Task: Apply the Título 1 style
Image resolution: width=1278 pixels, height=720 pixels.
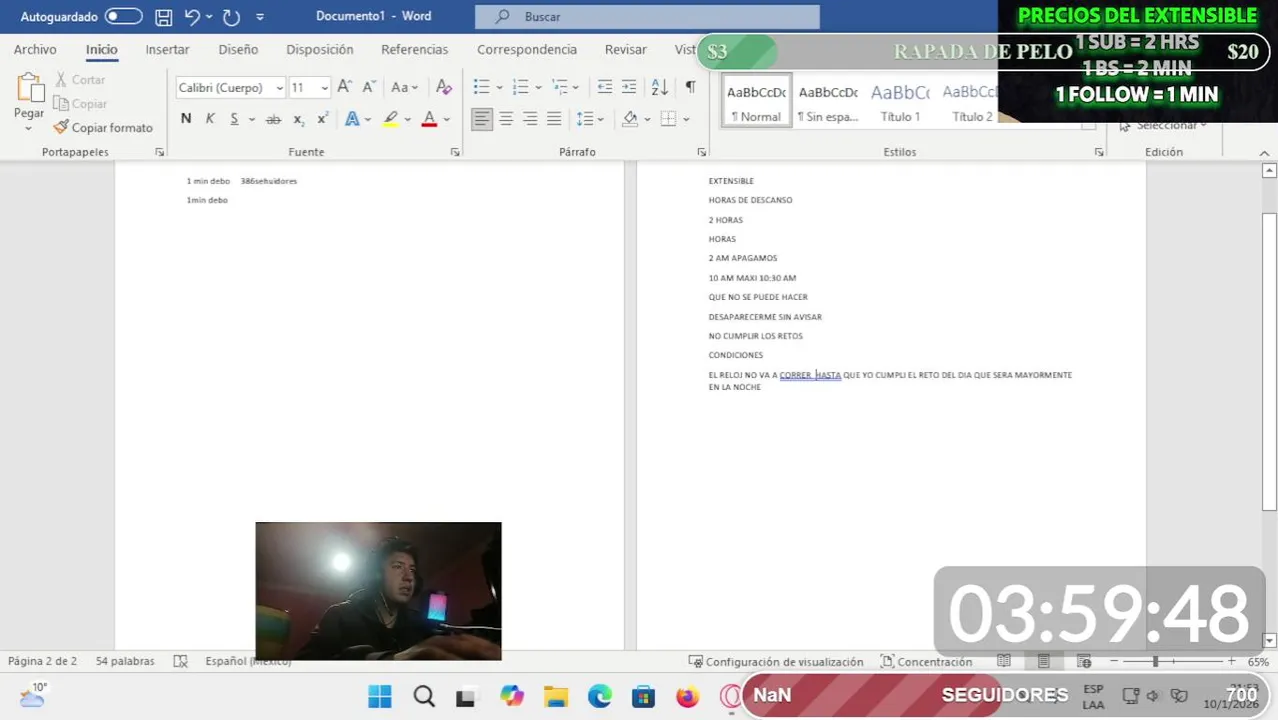Action: point(900,101)
